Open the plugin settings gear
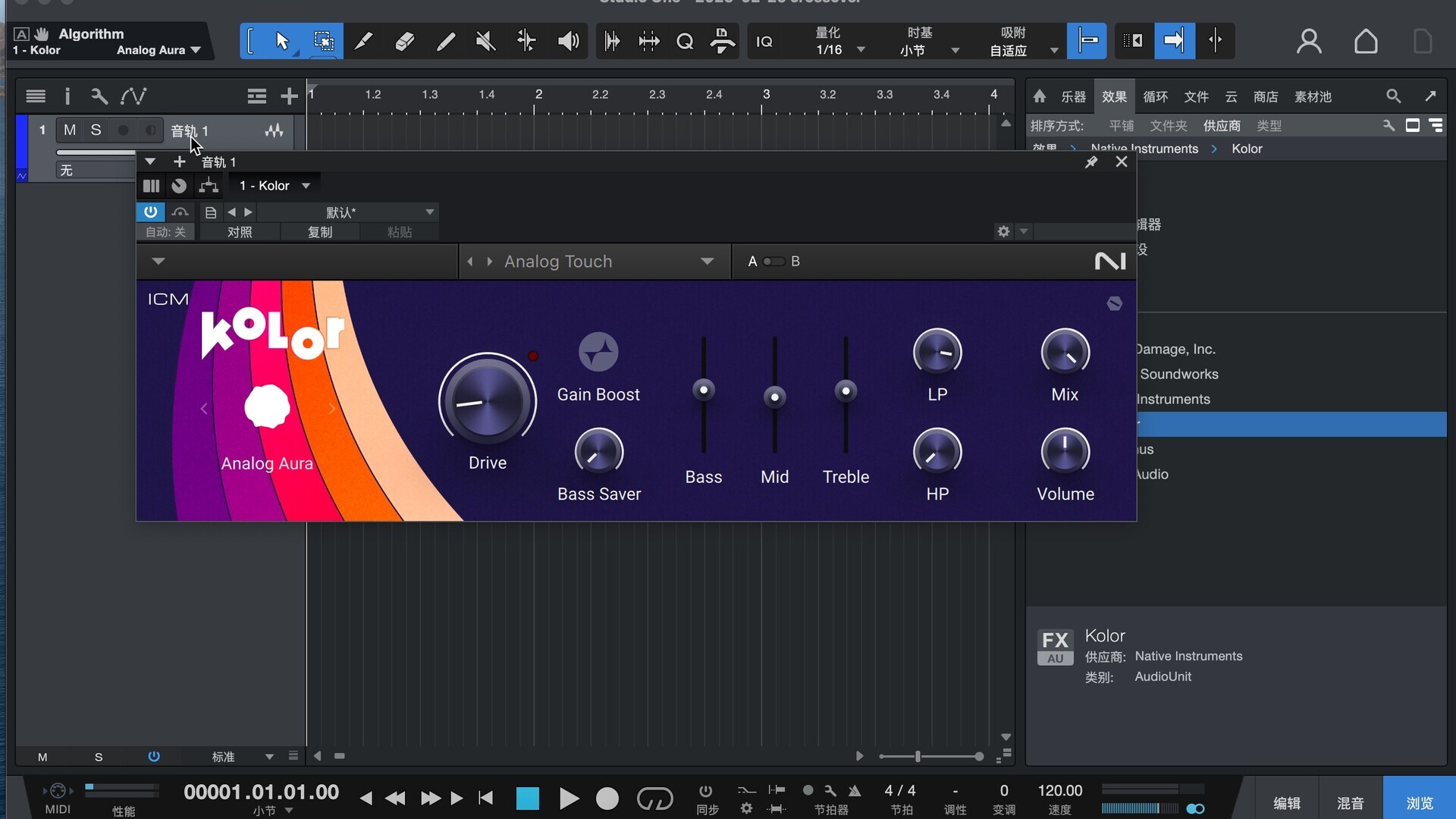1456x819 pixels. (x=1003, y=231)
